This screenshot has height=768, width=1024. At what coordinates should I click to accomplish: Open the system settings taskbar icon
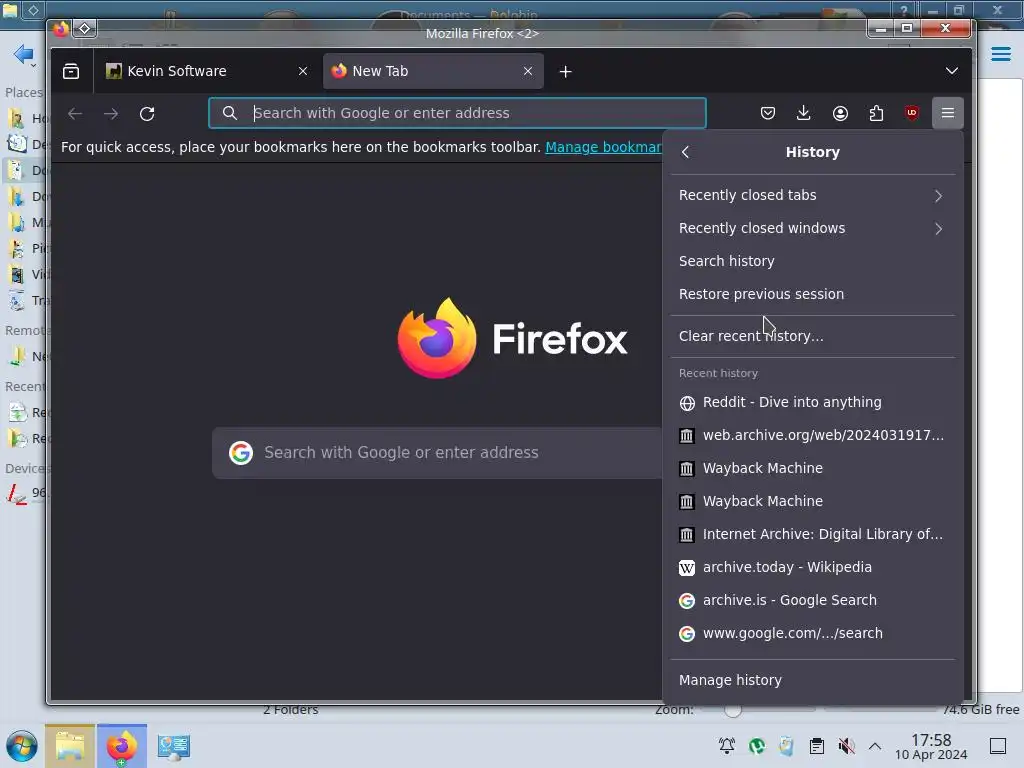coord(174,746)
